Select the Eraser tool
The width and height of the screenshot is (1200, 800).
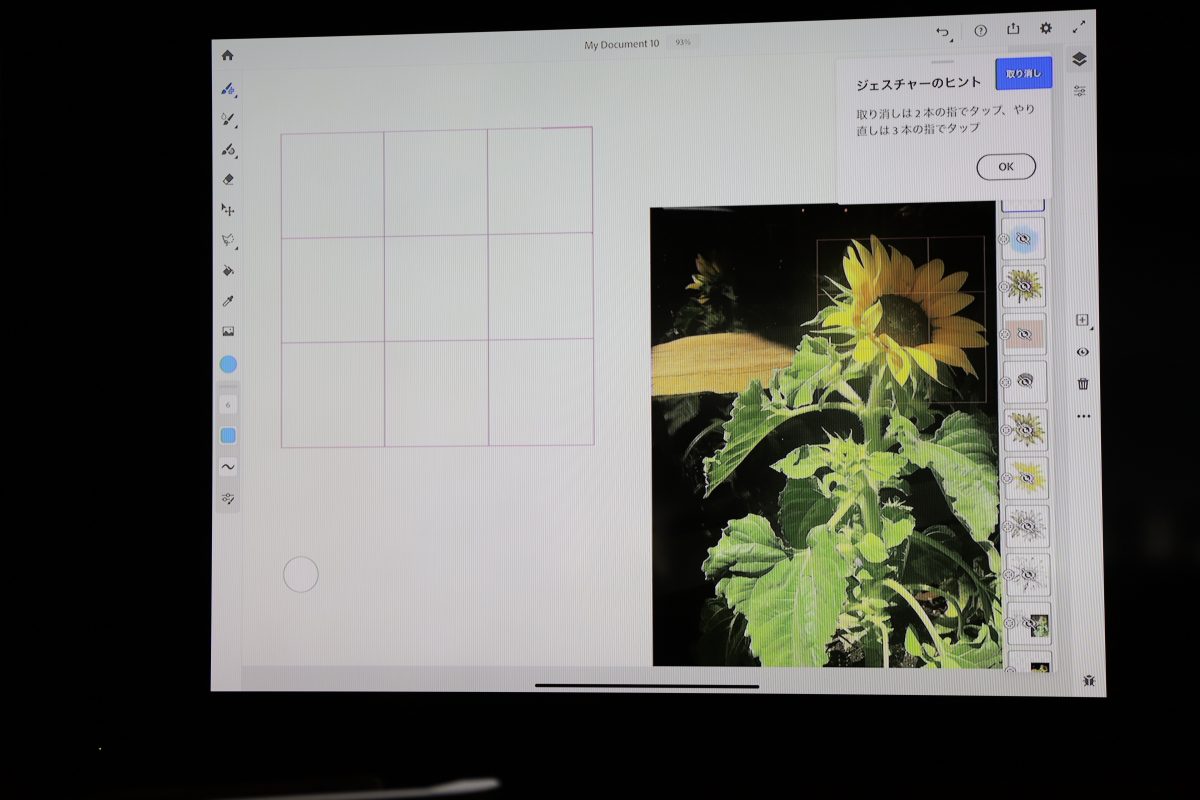click(228, 180)
